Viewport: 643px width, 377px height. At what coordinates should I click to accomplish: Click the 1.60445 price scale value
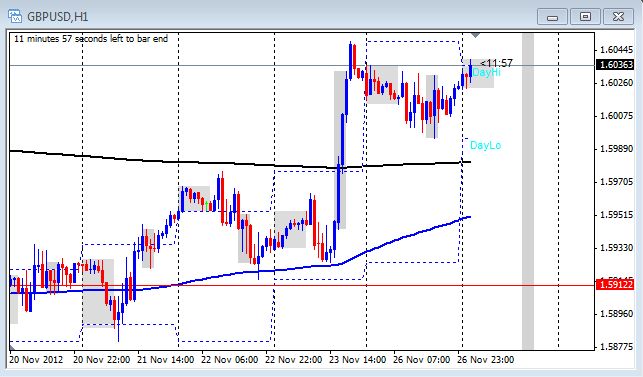pyautogui.click(x=616, y=50)
